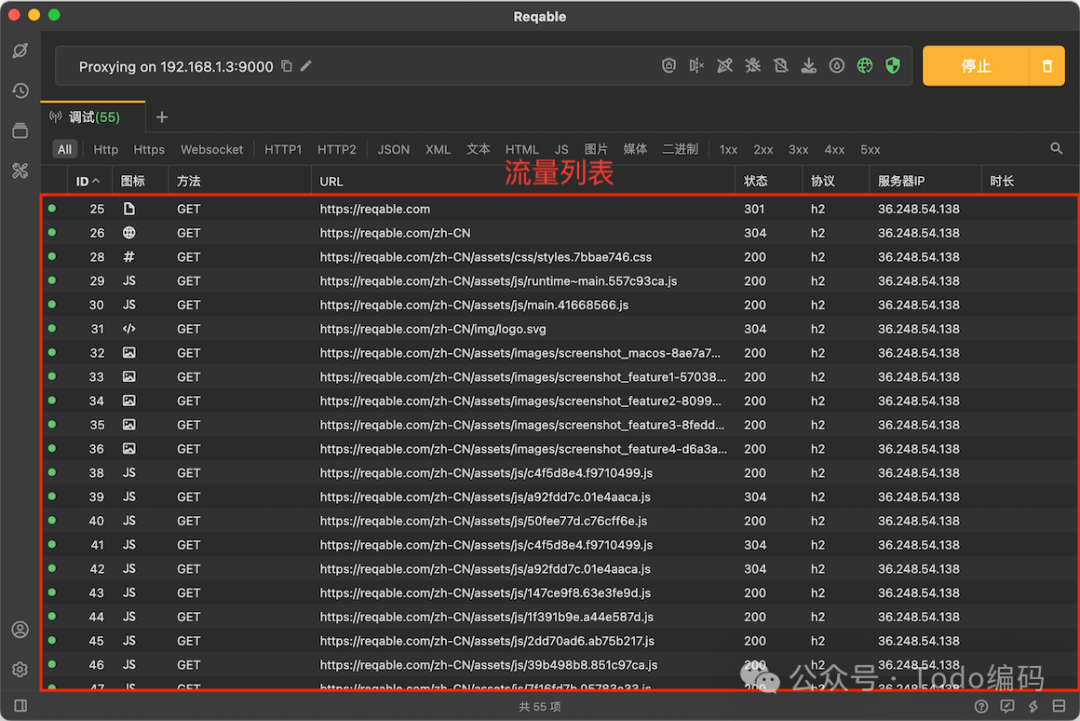Filter traffic by 文本
This screenshot has width=1080, height=721.
pos(478,149)
